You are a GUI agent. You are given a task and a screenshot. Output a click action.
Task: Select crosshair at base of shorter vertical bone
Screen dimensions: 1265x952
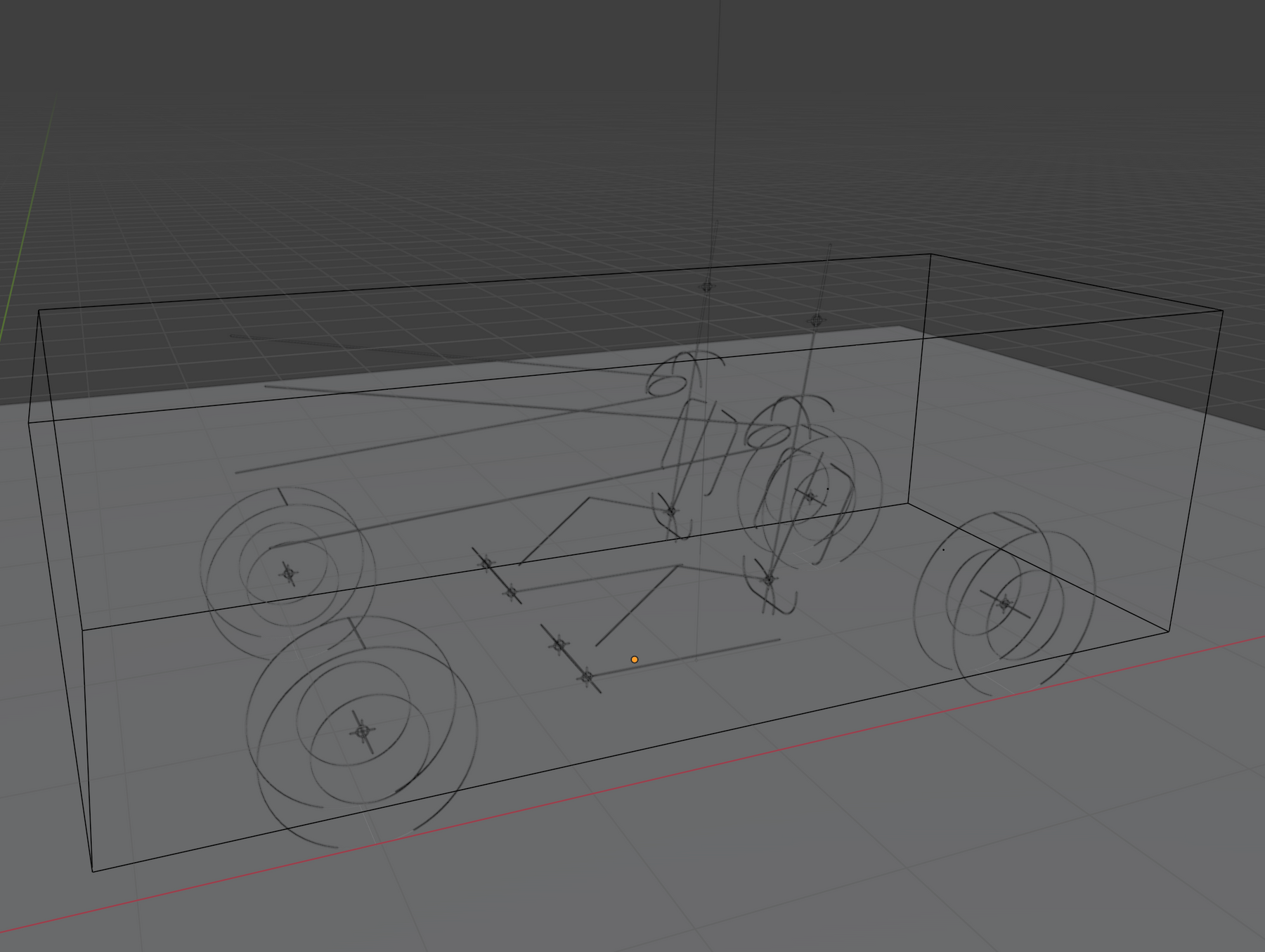coord(769,580)
